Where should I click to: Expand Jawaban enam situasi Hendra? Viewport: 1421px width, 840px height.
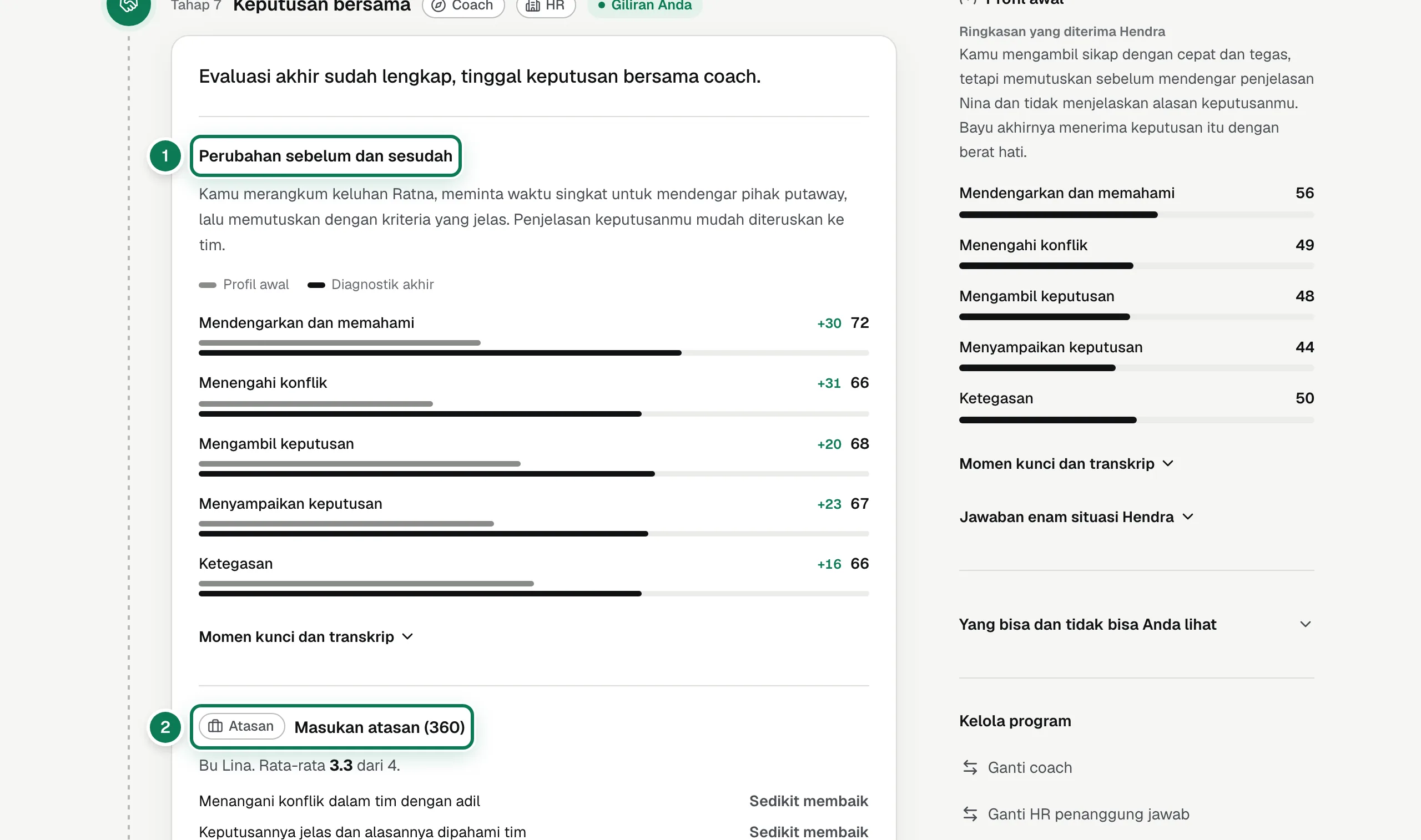pos(1077,517)
